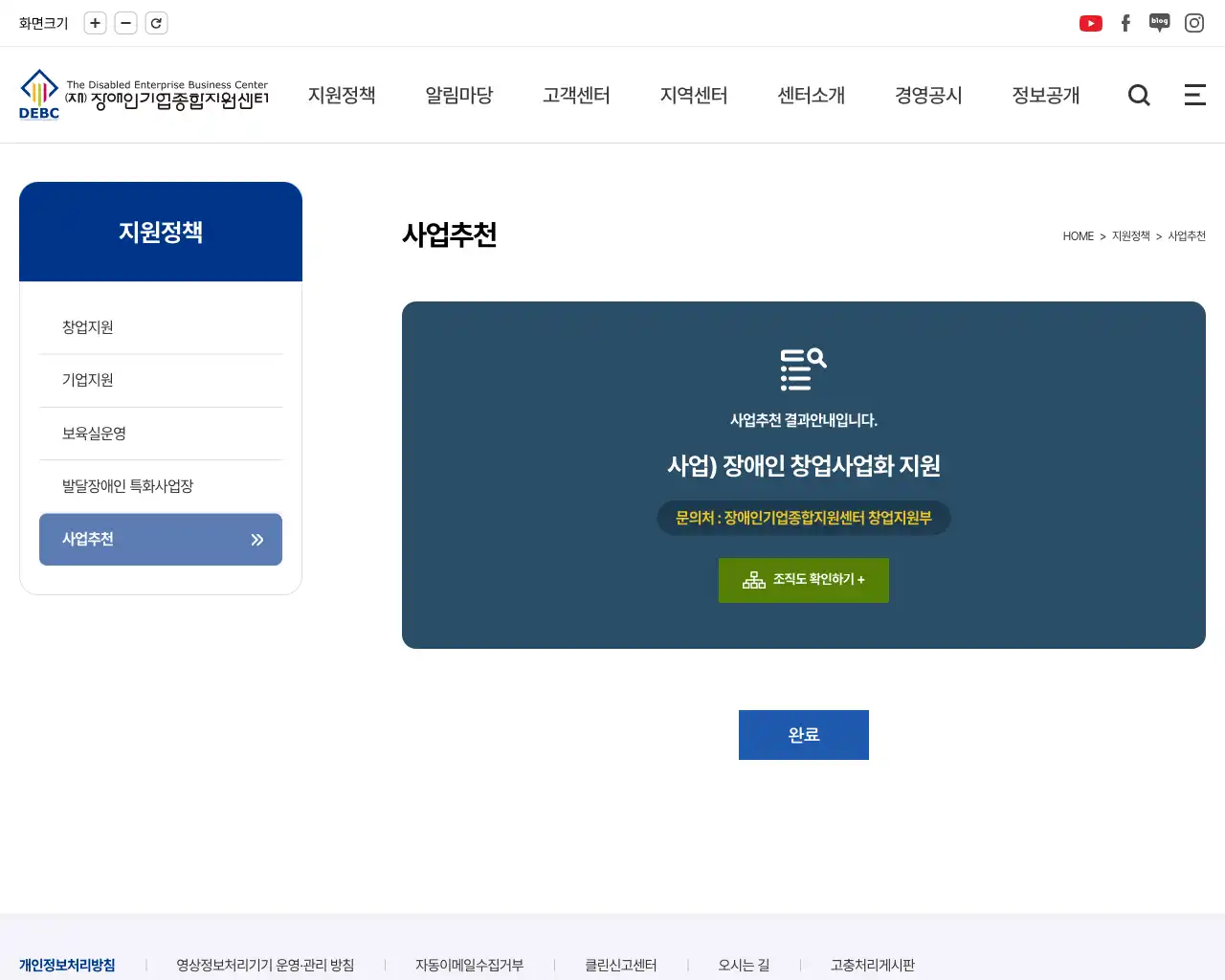Open the Facebook page icon
The width and height of the screenshot is (1225, 980).
click(x=1125, y=23)
